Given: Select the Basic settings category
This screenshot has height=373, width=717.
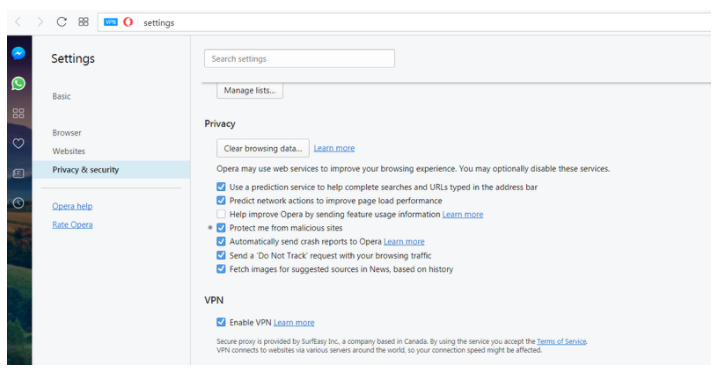Looking at the screenshot, I should pyautogui.click(x=61, y=96).
